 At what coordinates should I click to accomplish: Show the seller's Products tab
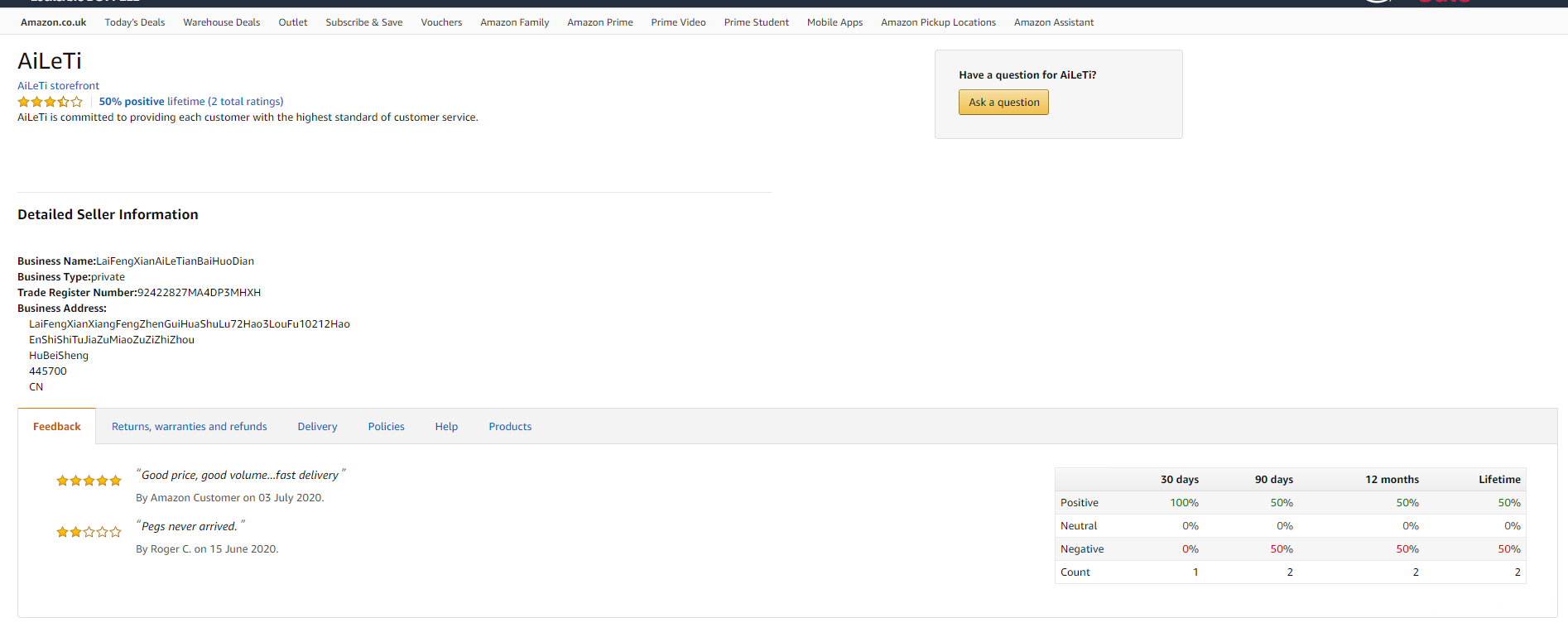coord(510,427)
